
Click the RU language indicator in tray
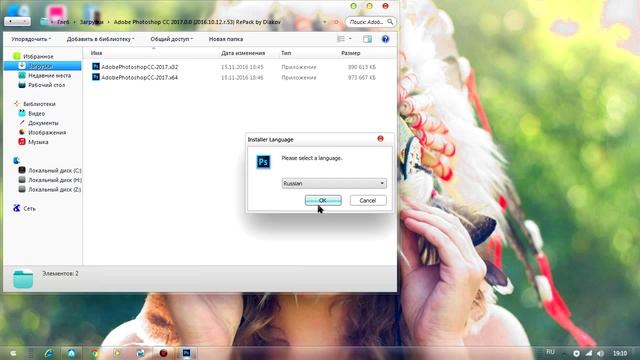[x=551, y=352]
